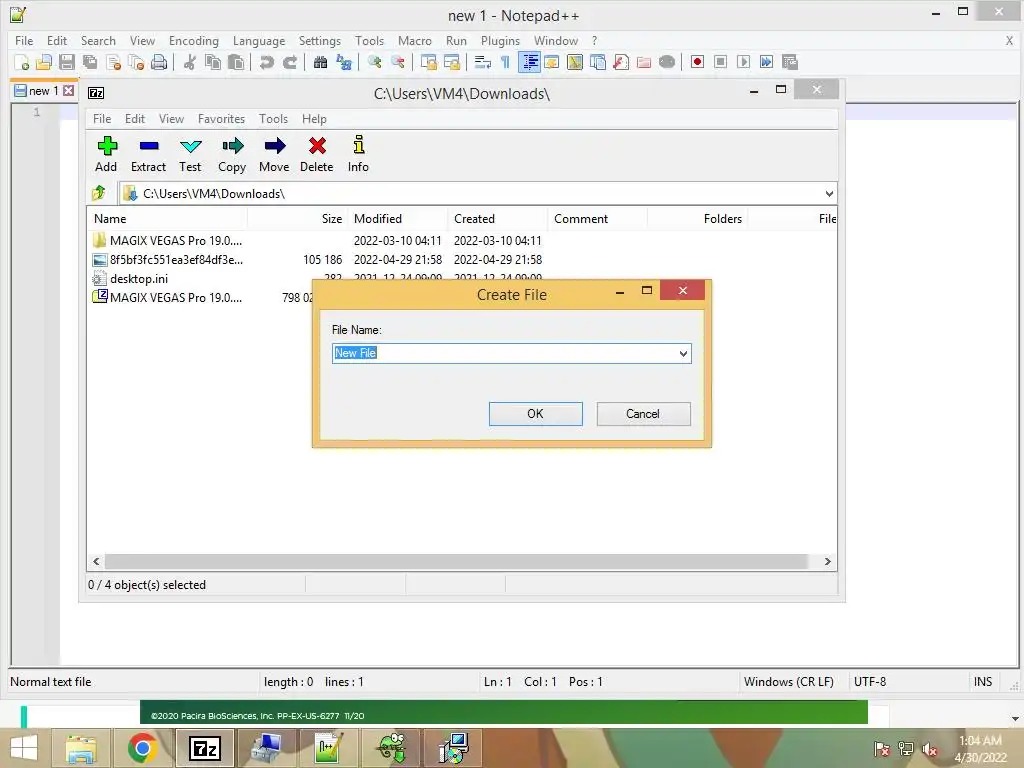
Task: Click the Undo icon in Notepad++ toolbar
Action: pos(266,62)
